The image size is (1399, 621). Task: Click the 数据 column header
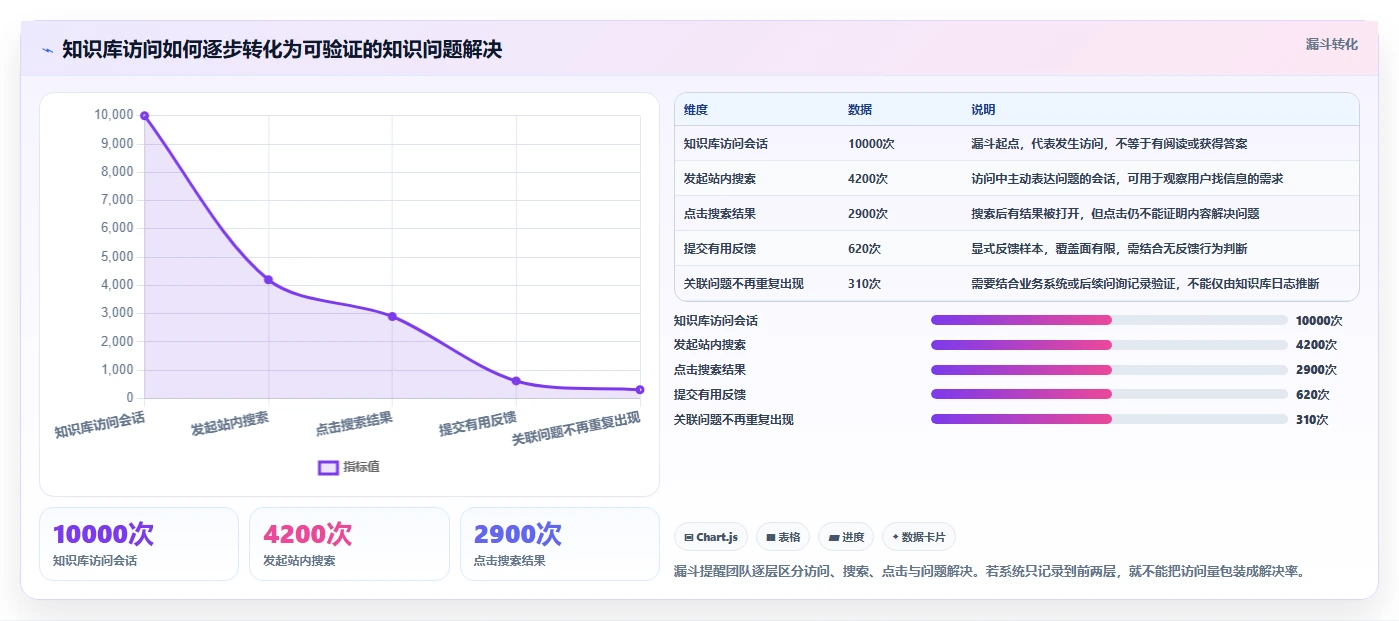[860, 110]
